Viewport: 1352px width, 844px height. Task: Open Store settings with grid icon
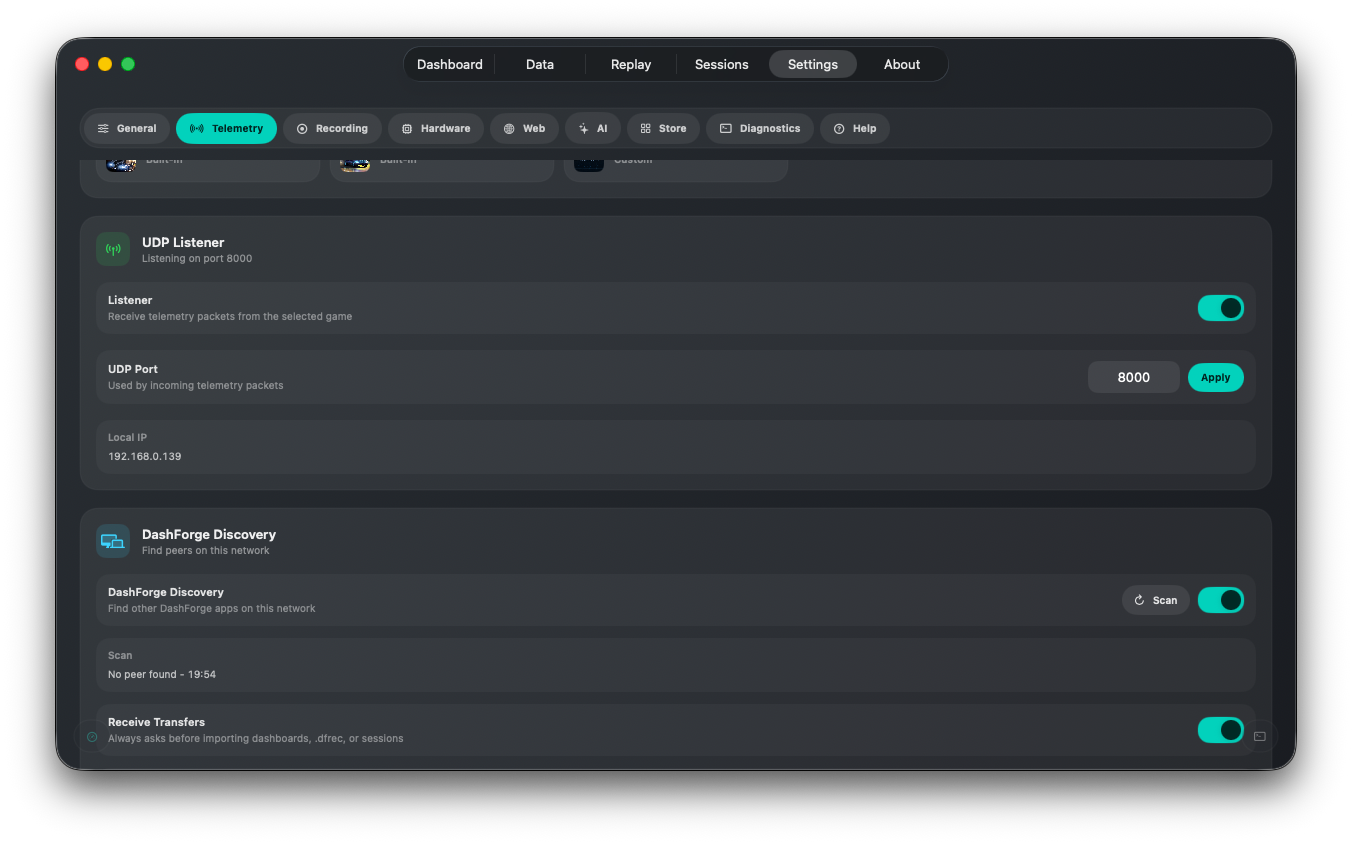click(x=663, y=128)
